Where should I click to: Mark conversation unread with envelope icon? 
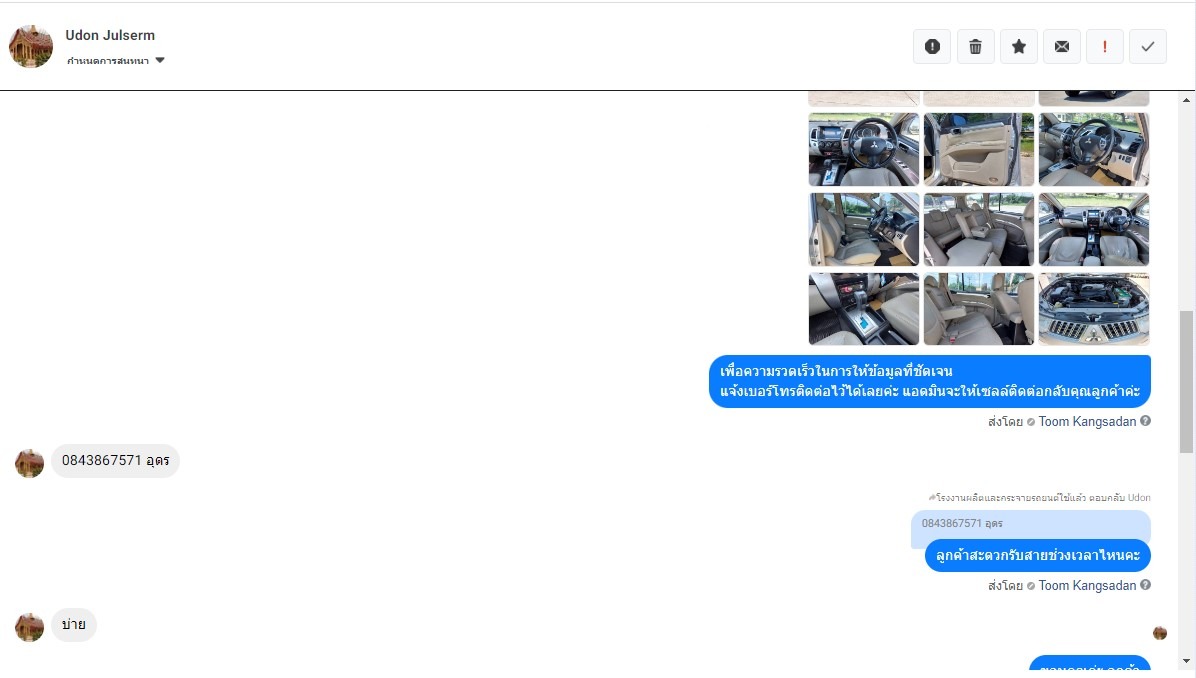(1062, 47)
